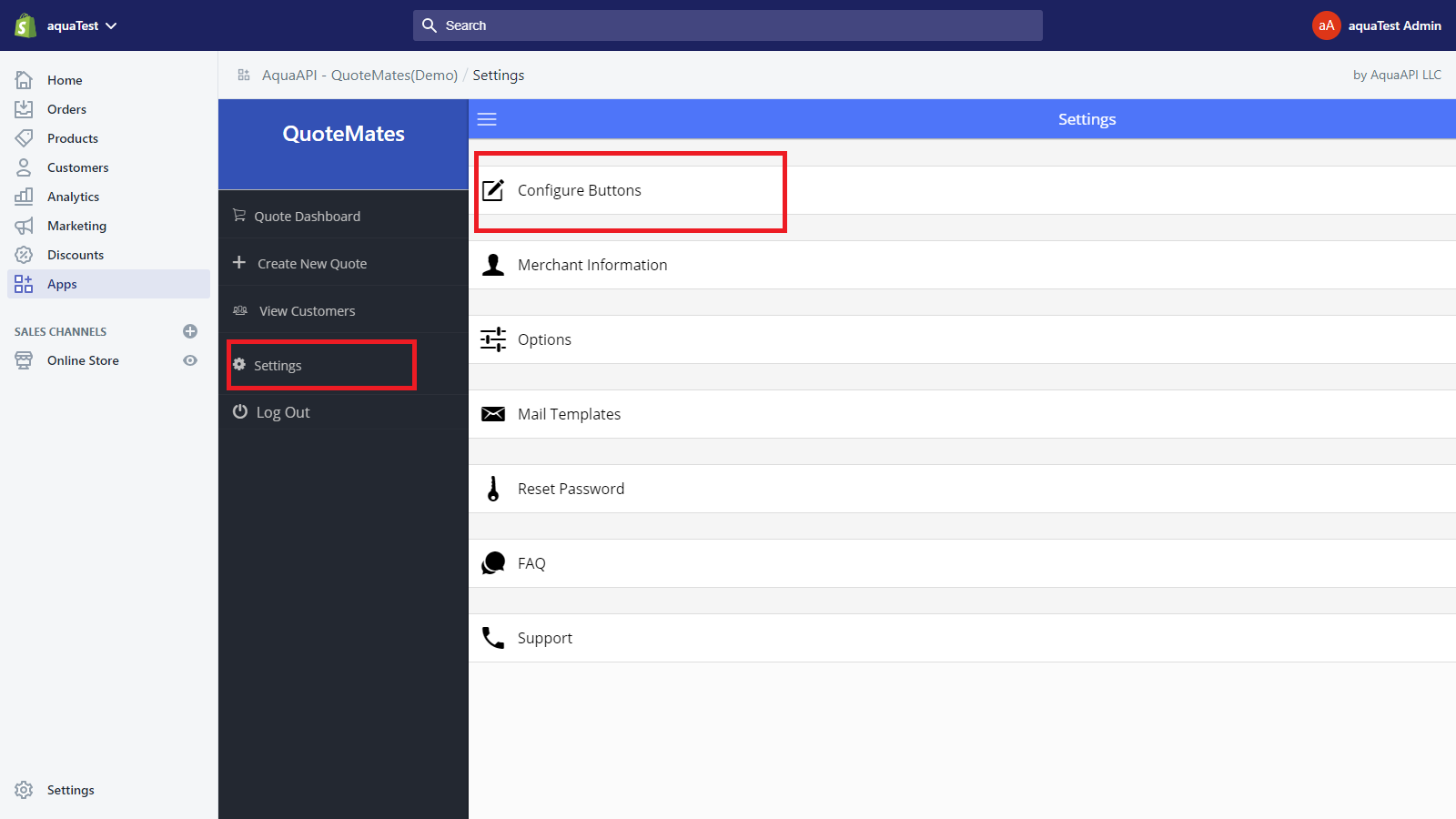Click the QuoteMates Settings gear icon
This screenshot has width=1456, height=819.
click(x=239, y=364)
